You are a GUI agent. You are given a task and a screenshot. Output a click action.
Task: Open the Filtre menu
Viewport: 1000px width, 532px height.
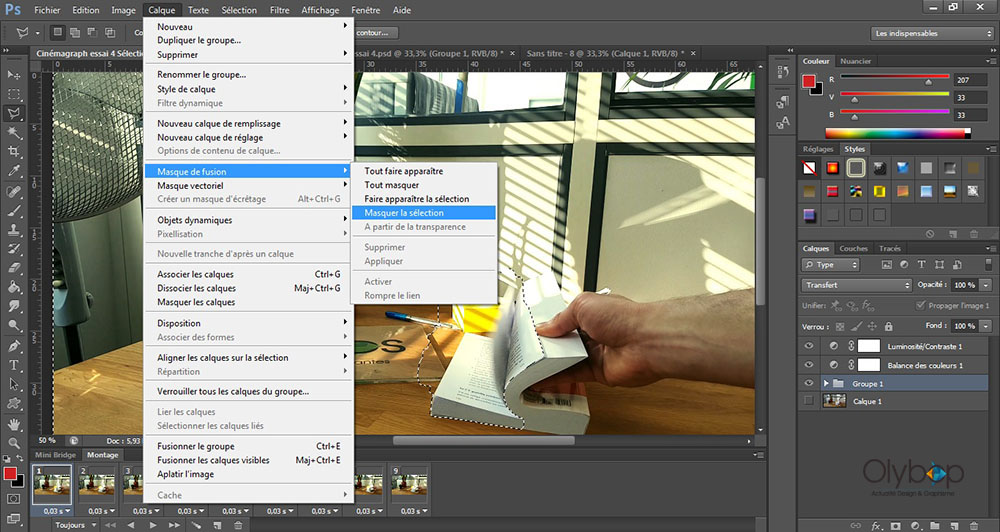(x=279, y=10)
